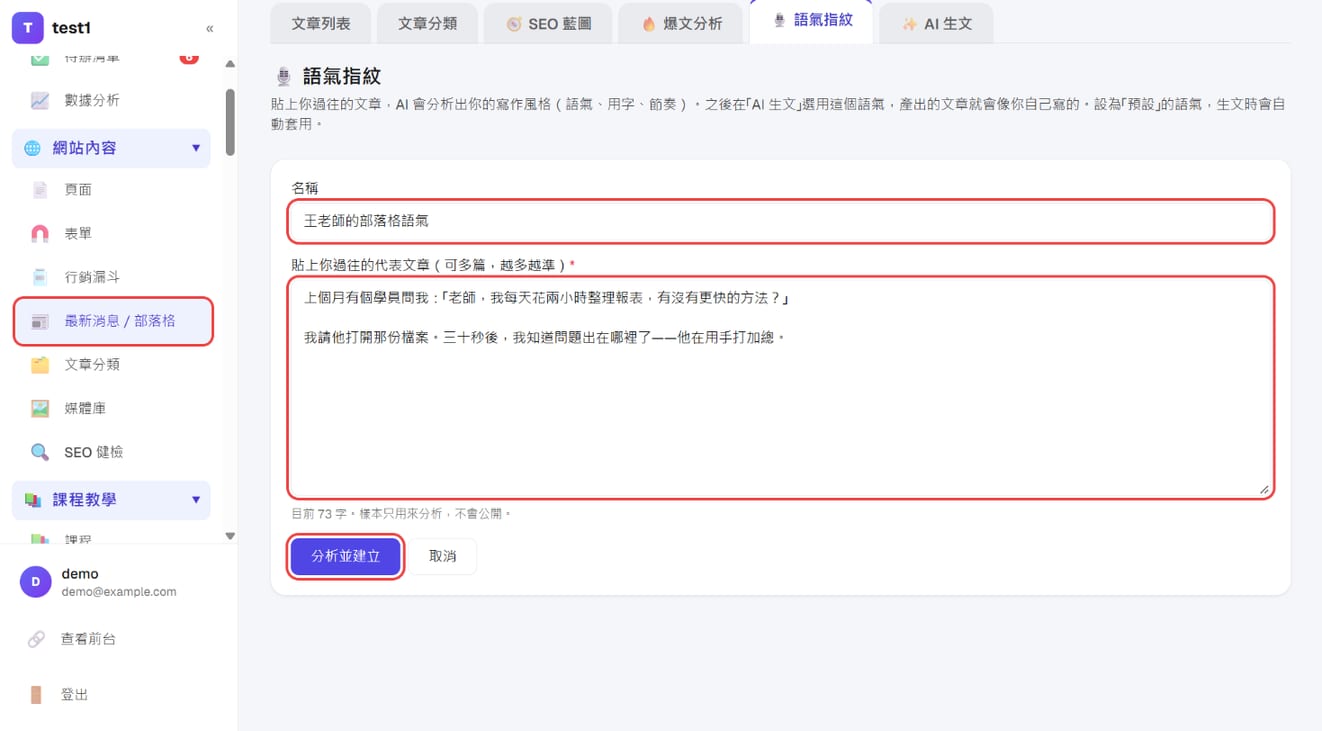
Task: Click the 行銷漏斗 funnel icon
Action: pyautogui.click(x=40, y=277)
